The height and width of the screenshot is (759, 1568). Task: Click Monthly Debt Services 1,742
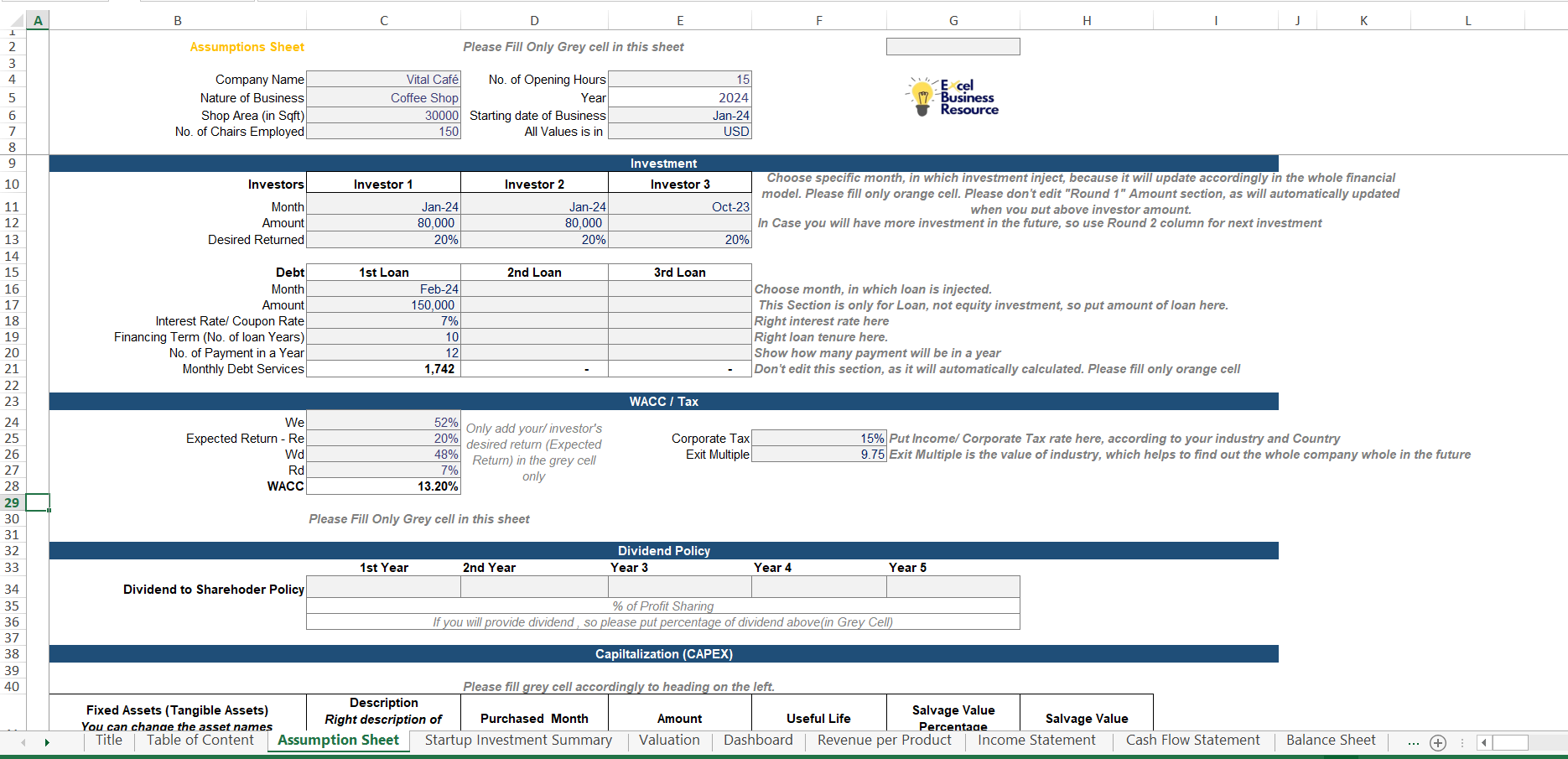pos(383,369)
